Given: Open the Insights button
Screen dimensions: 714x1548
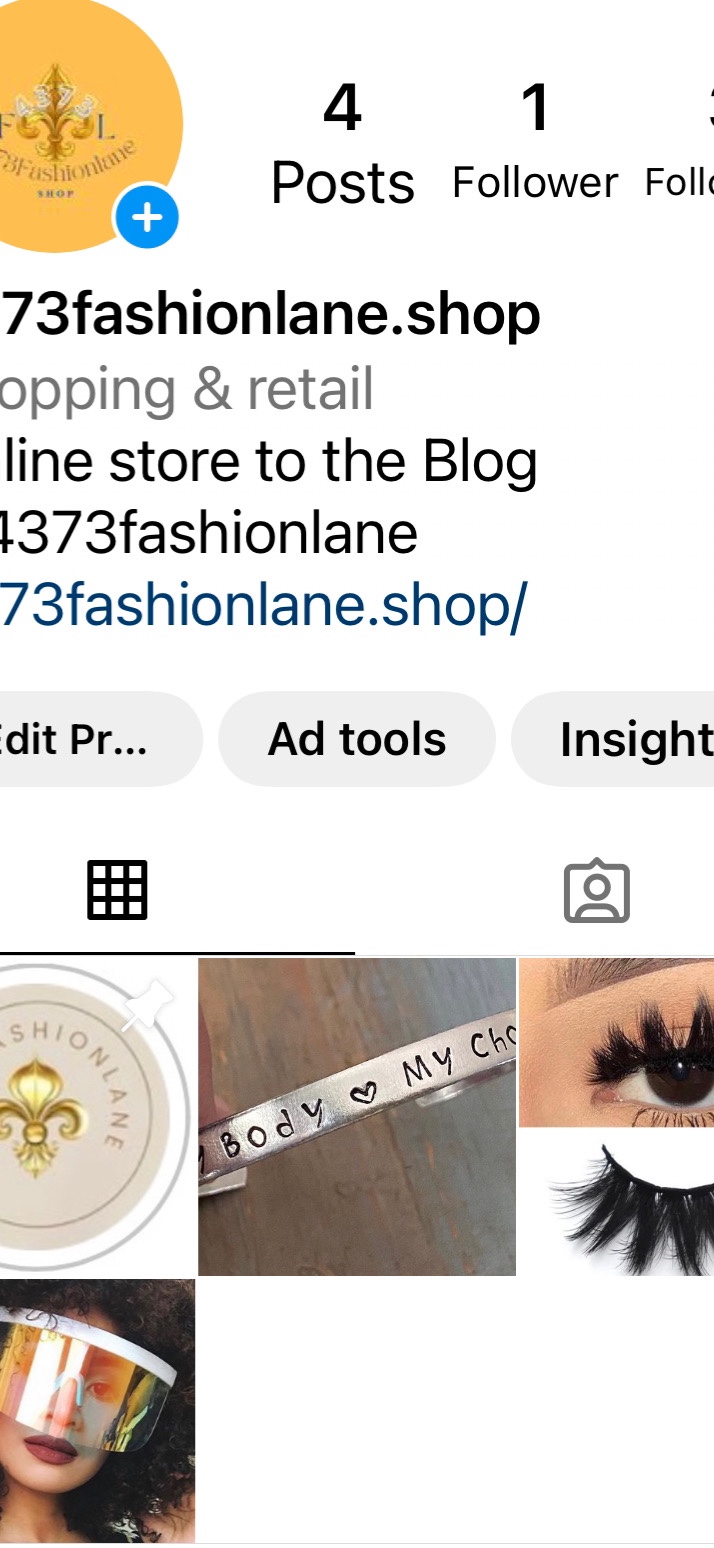Looking at the screenshot, I should pyautogui.click(x=613, y=739).
